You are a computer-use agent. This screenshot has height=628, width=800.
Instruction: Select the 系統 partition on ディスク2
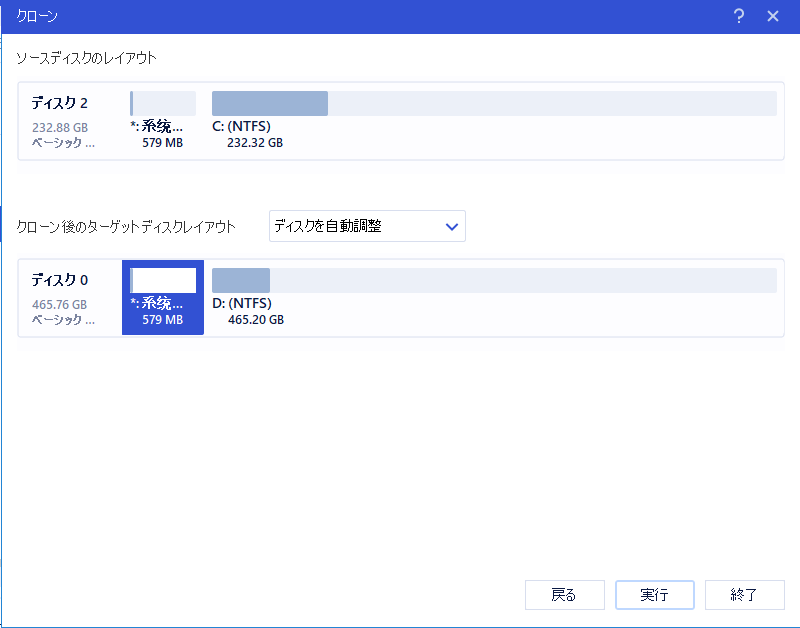(162, 103)
